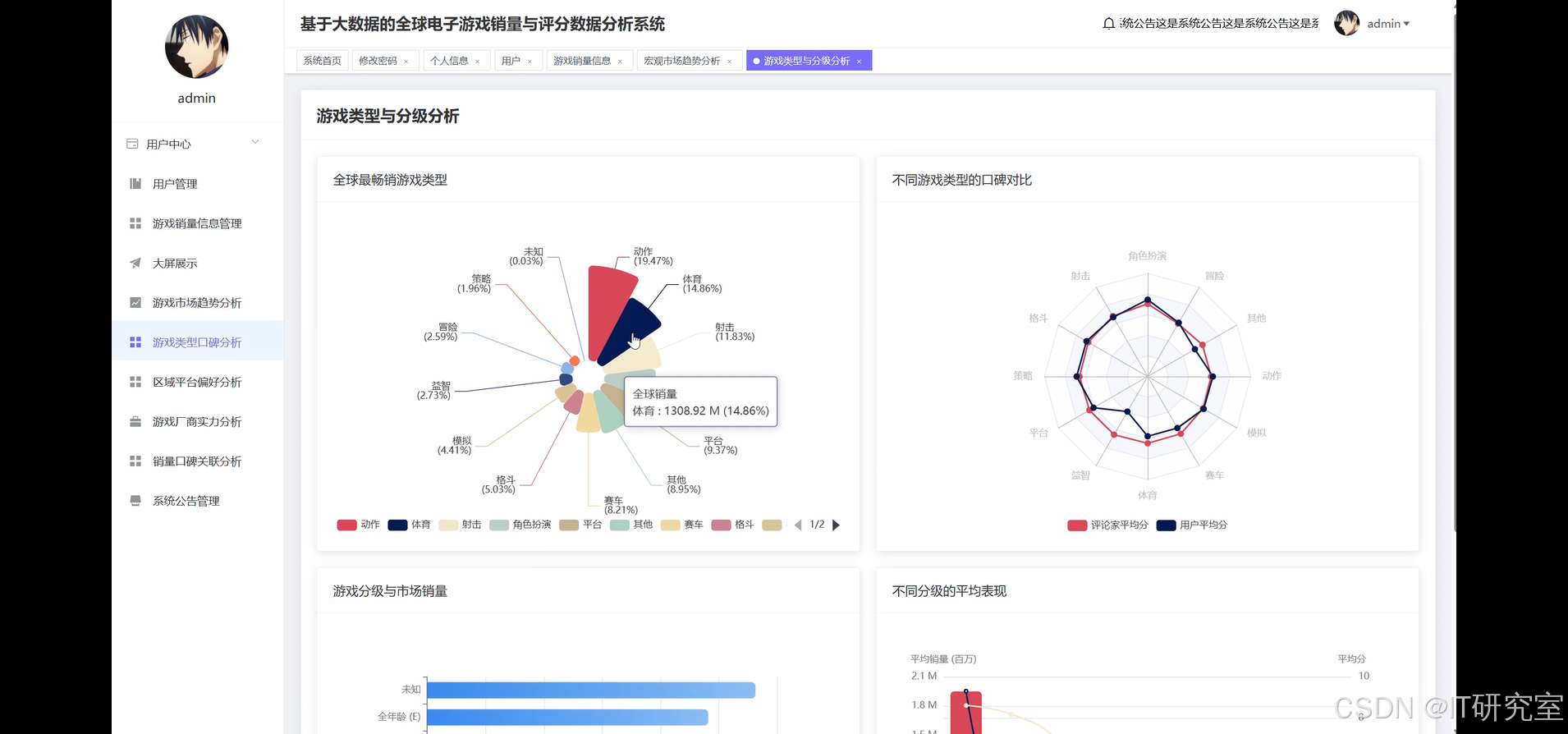
Task: Click the 游戏分级与市场销量 card title
Action: pyautogui.click(x=390, y=591)
